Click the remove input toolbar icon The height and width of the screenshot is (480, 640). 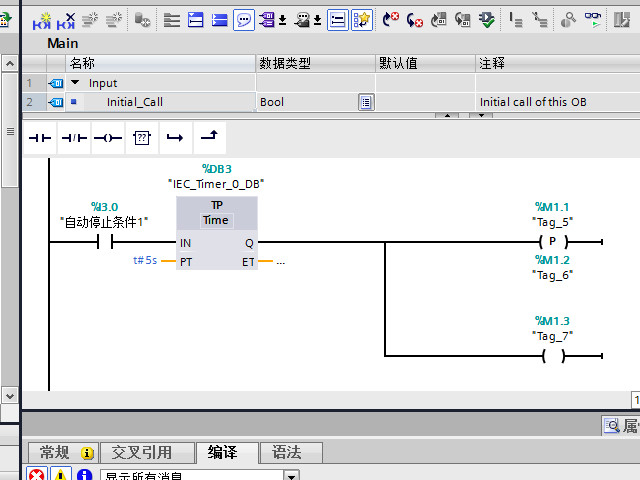pyautogui.click(x=540, y=20)
